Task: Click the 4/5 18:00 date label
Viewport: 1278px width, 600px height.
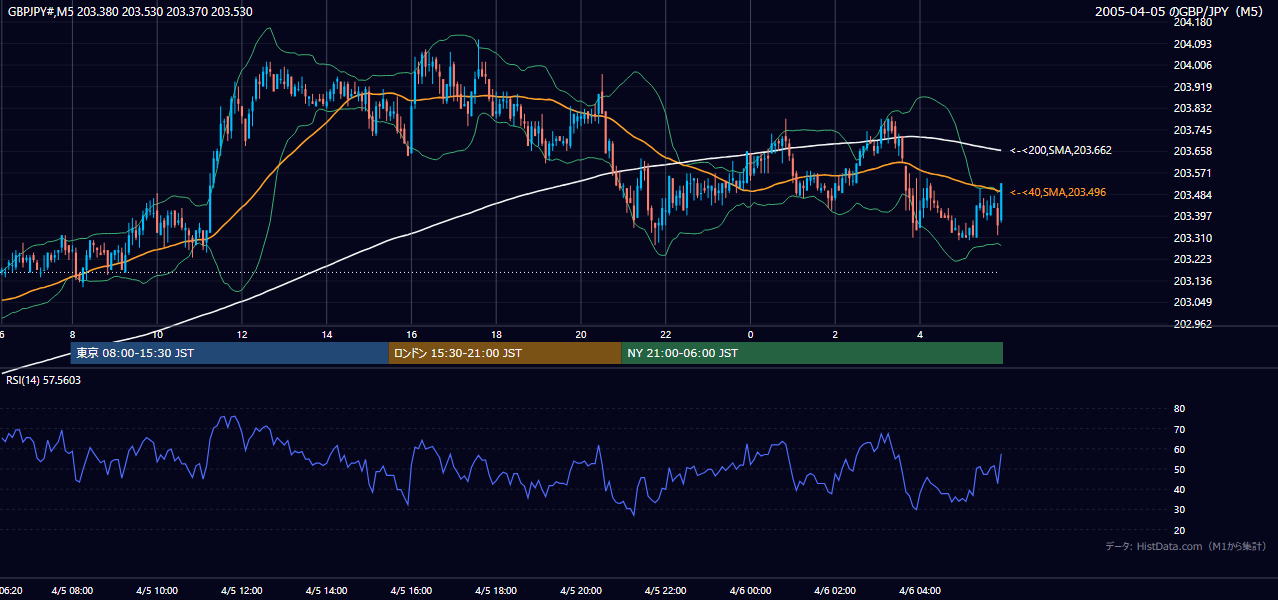Action: pyautogui.click(x=496, y=591)
